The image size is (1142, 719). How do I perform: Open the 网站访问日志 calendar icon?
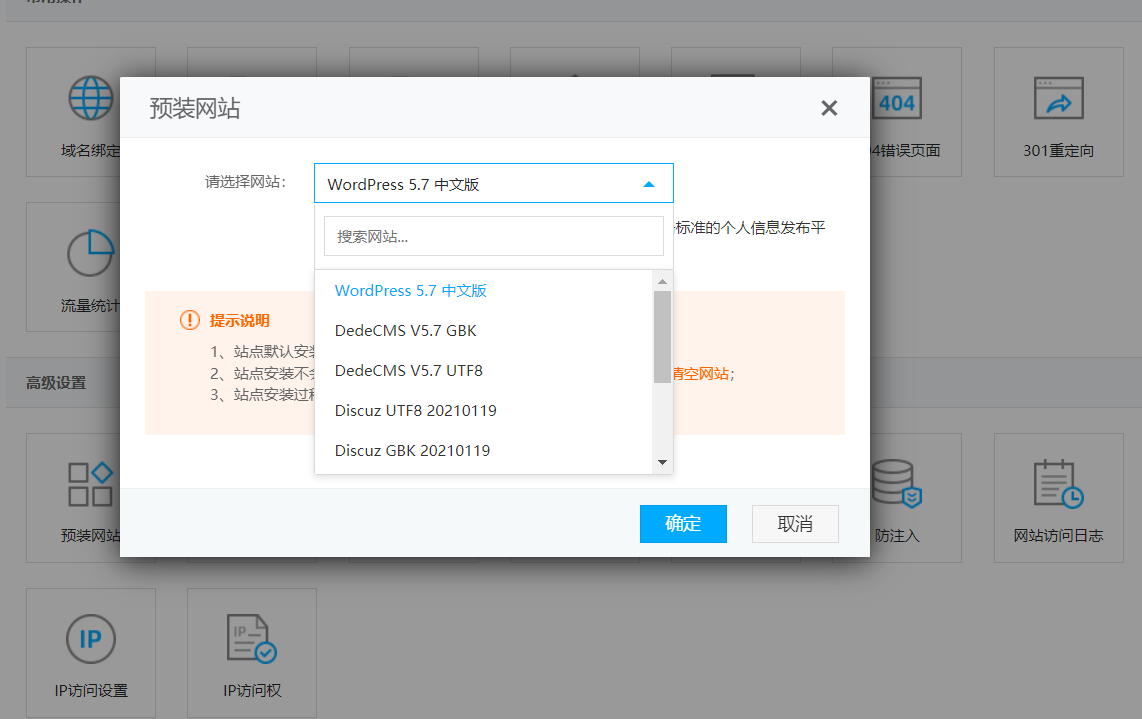[1058, 483]
